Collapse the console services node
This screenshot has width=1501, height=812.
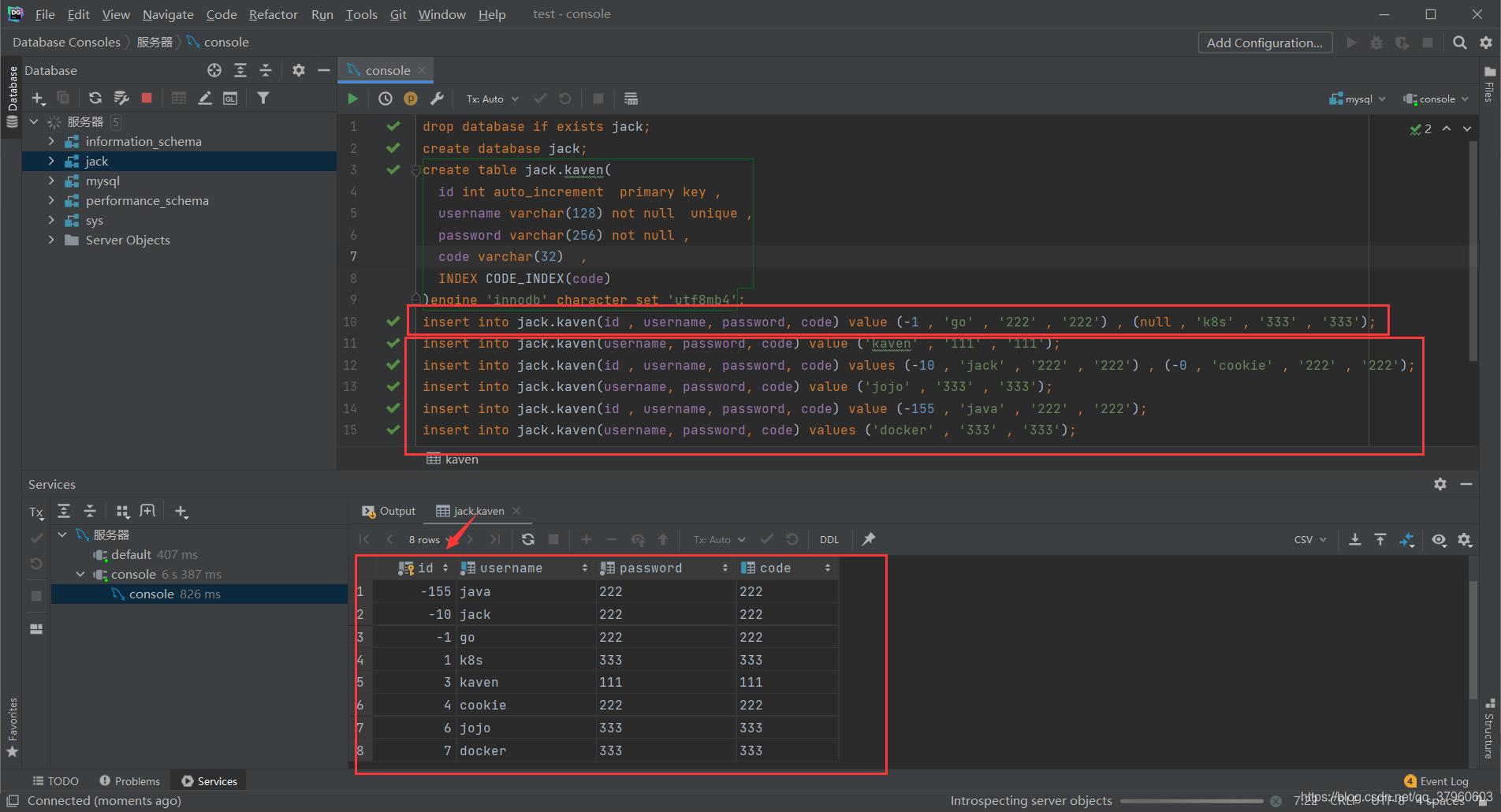(80, 574)
